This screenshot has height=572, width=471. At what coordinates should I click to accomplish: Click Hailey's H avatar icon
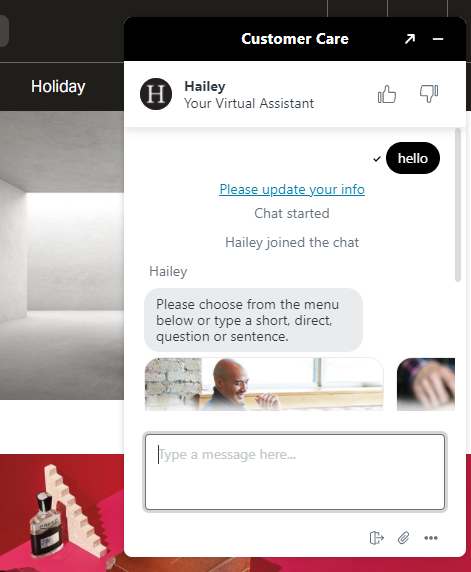[156, 94]
